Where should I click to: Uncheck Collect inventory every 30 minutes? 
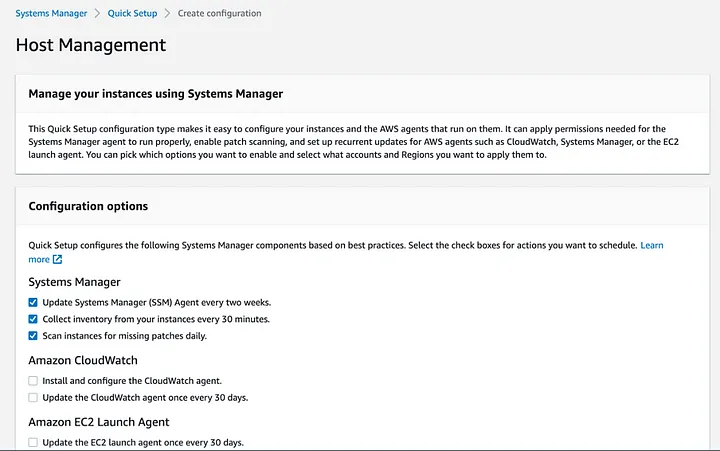pyautogui.click(x=33, y=319)
